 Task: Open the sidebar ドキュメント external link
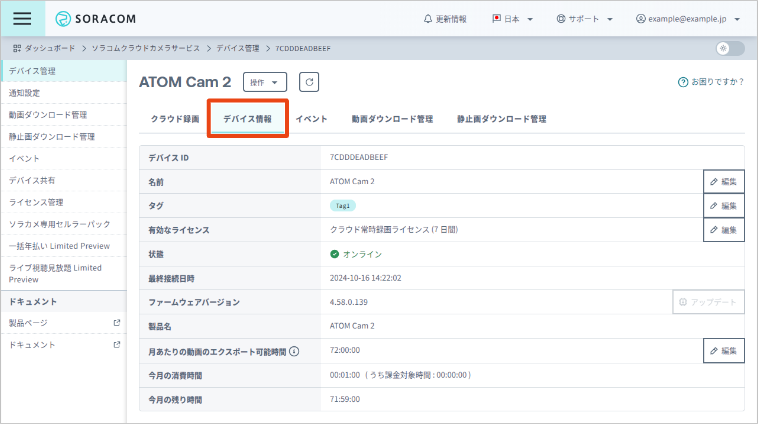point(63,345)
